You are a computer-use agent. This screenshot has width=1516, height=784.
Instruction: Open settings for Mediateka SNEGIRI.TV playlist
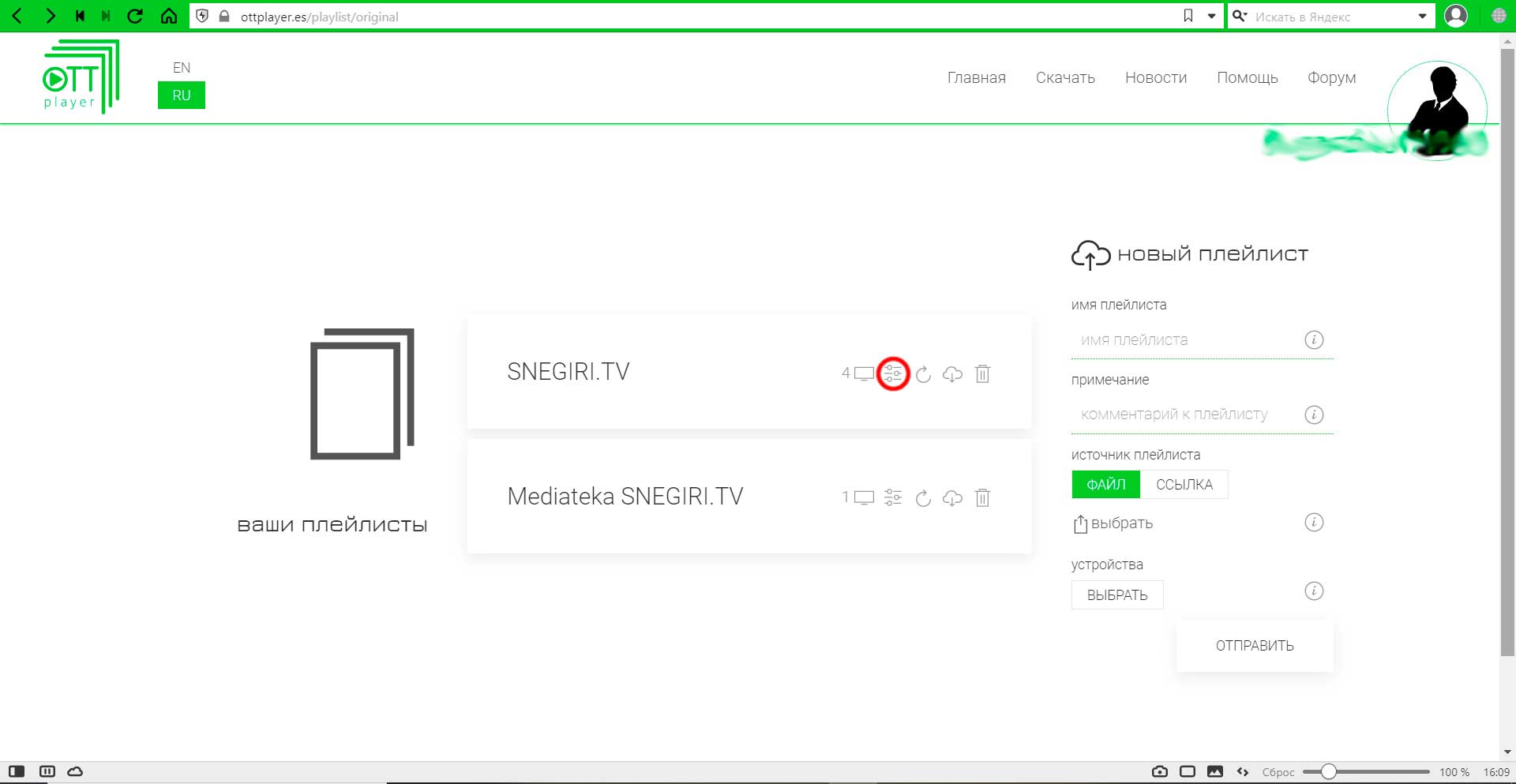tap(893, 497)
